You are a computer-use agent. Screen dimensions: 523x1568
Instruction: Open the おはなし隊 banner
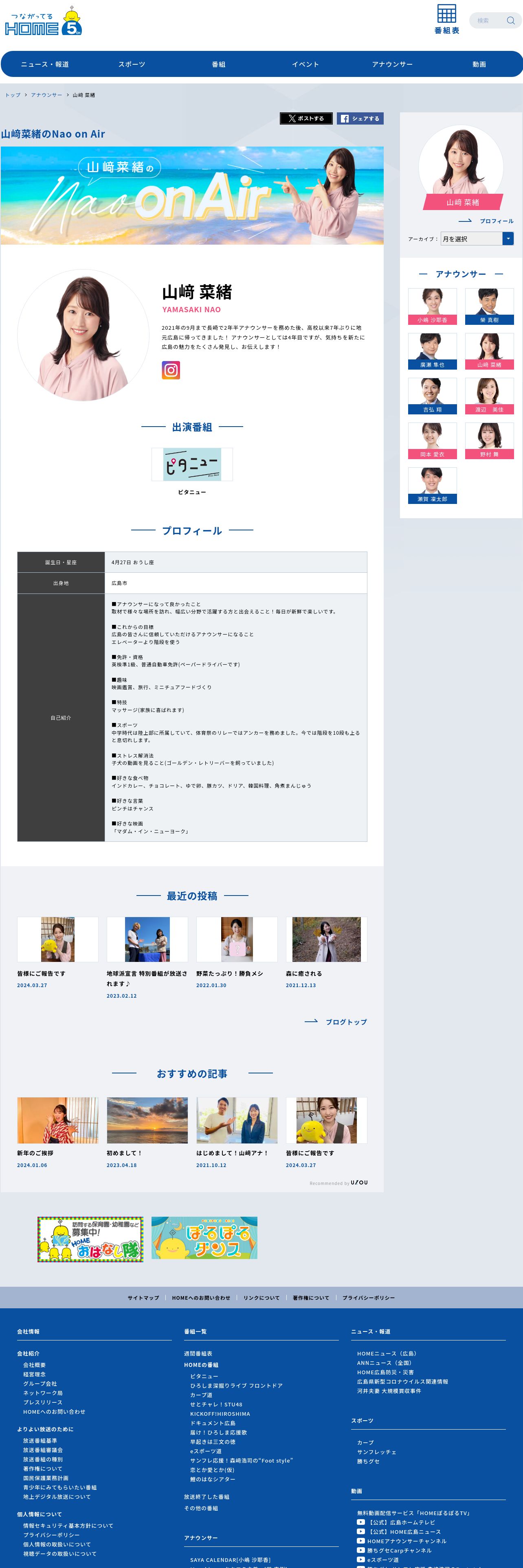click(90, 1240)
